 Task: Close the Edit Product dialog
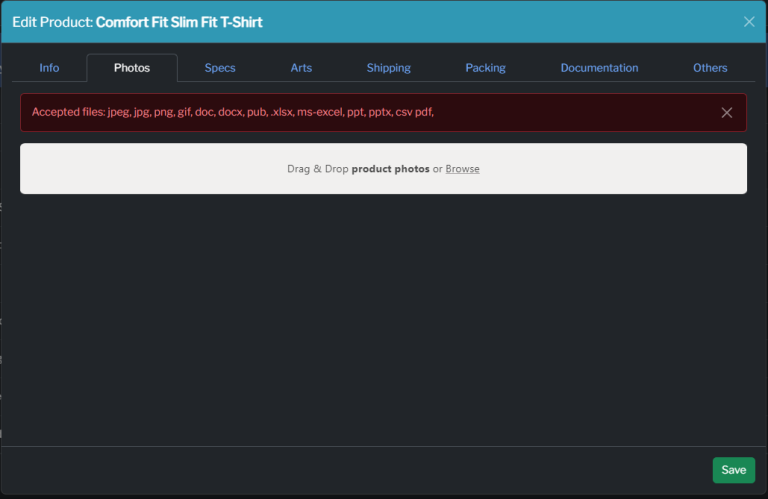click(x=748, y=22)
